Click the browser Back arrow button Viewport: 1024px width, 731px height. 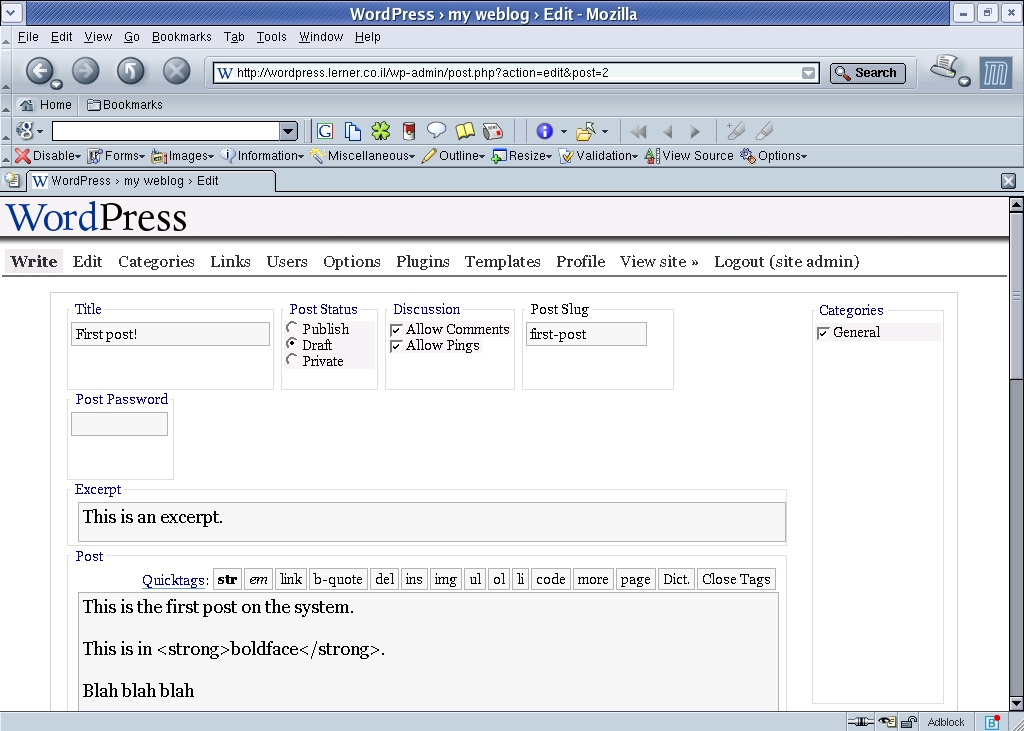(x=39, y=71)
